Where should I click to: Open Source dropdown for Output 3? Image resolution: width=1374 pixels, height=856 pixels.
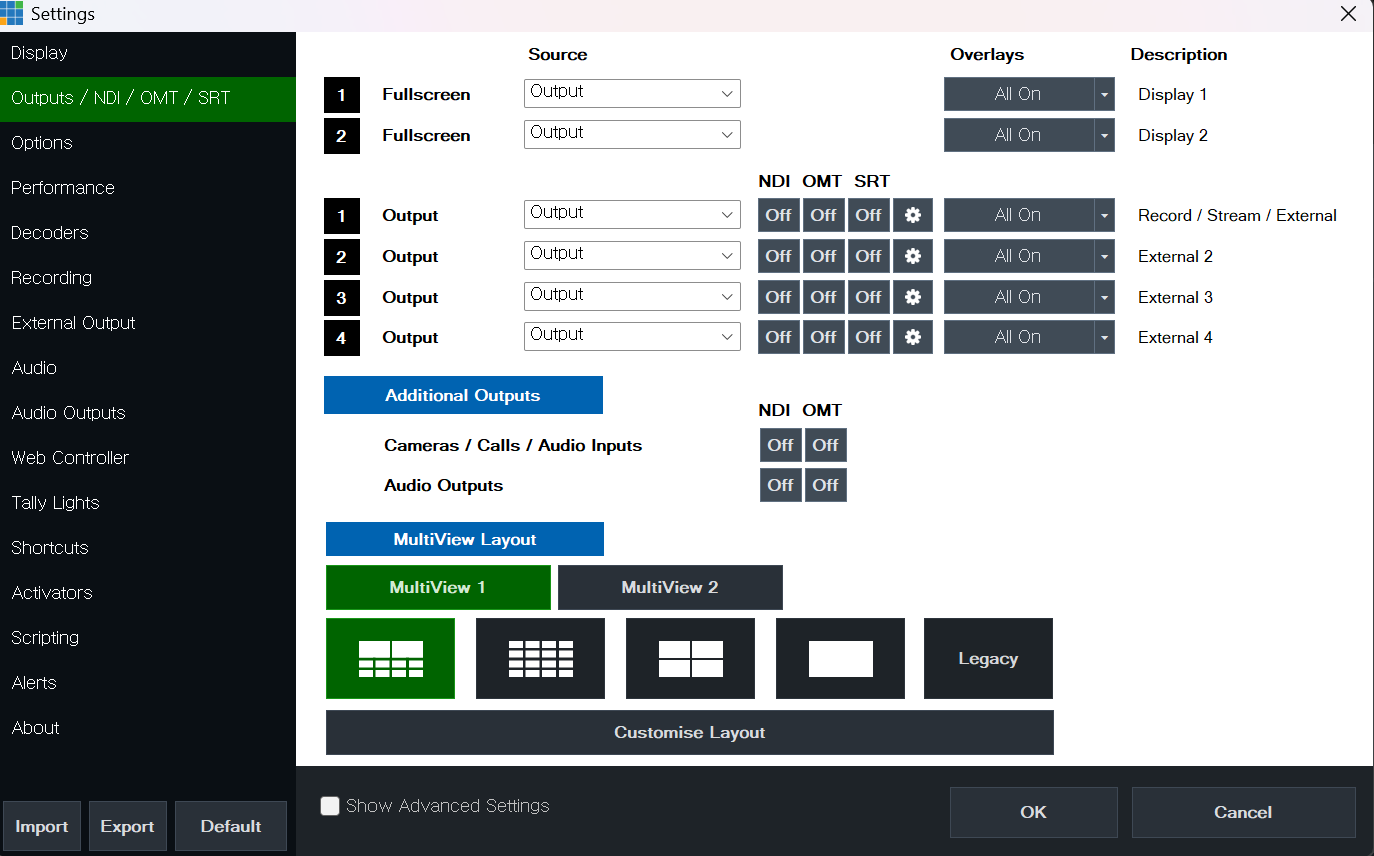[632, 296]
